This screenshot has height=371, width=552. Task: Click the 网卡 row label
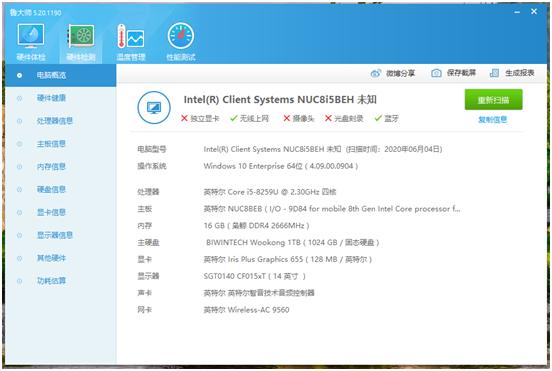pyautogui.click(x=145, y=310)
